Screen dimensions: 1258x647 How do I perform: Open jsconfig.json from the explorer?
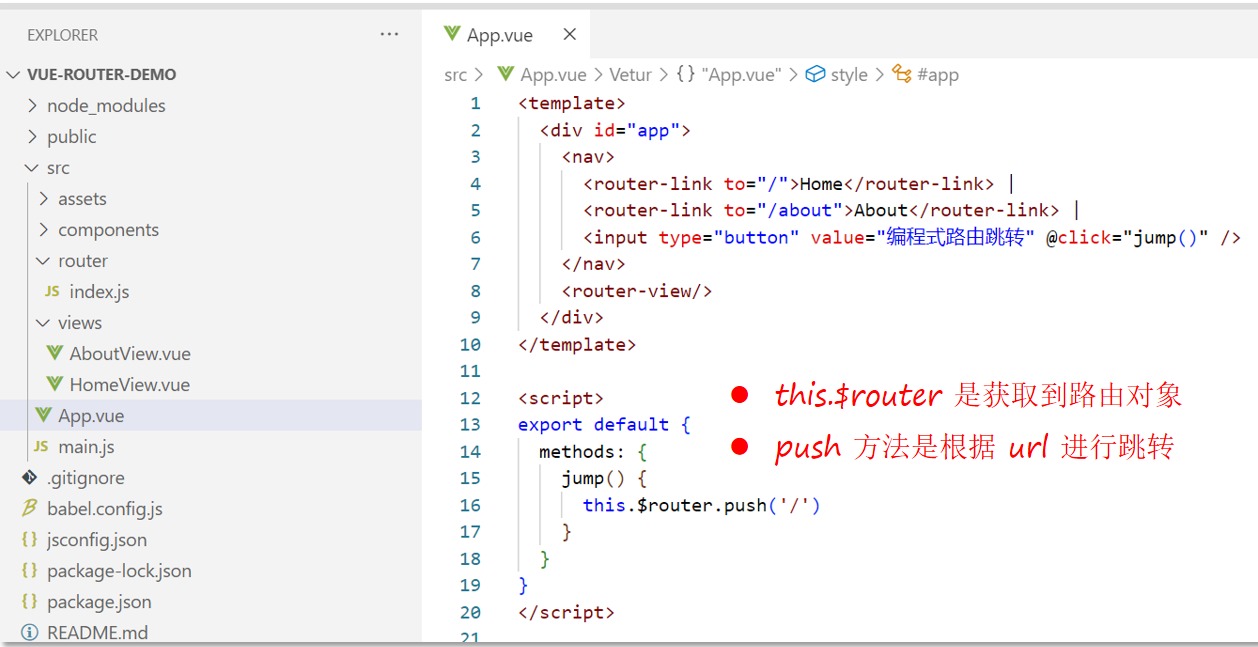pos(97,540)
